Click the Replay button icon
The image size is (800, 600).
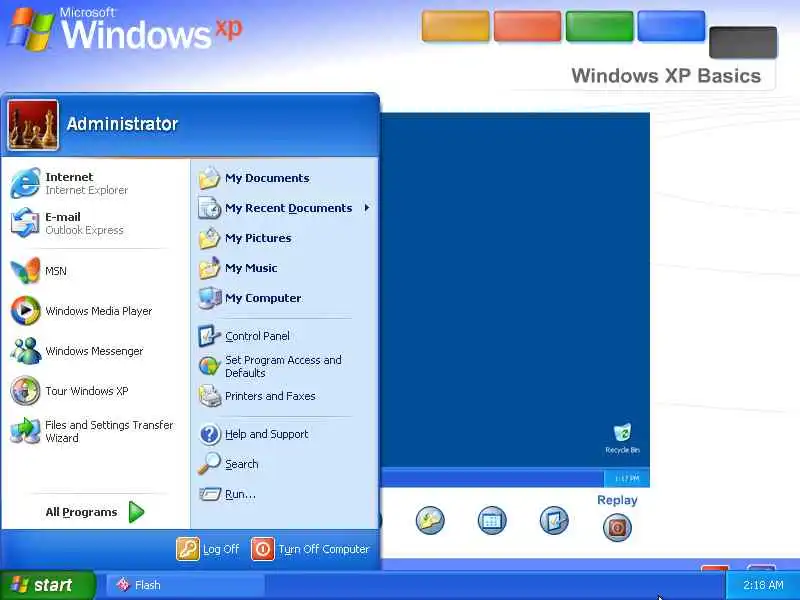tap(617, 528)
